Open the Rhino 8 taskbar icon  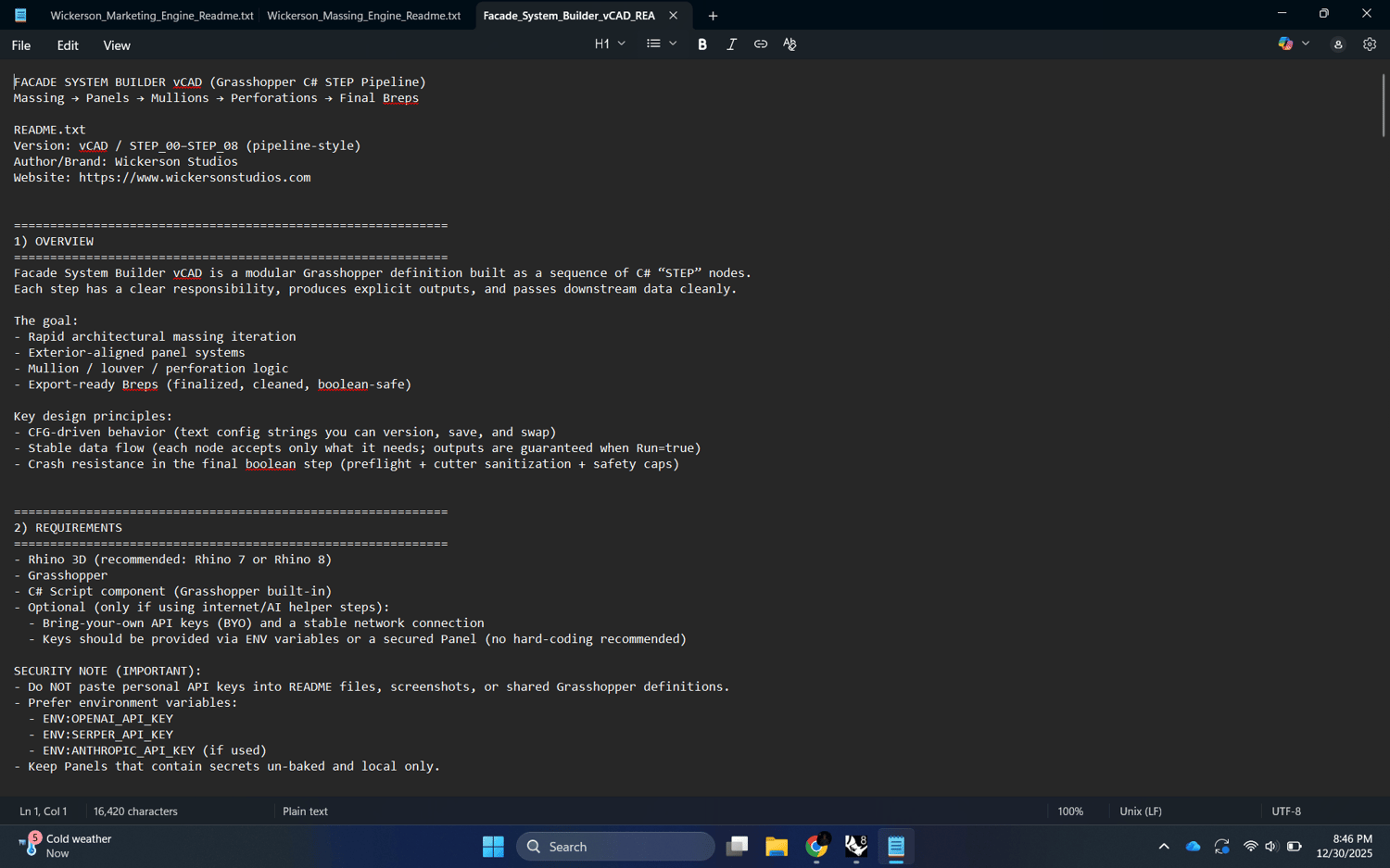[x=856, y=847]
